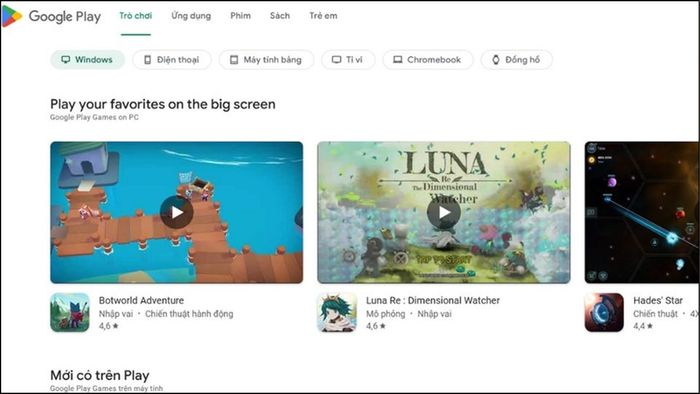The image size is (700, 394).
Task: Open the Phim tab
Action: [240, 16]
